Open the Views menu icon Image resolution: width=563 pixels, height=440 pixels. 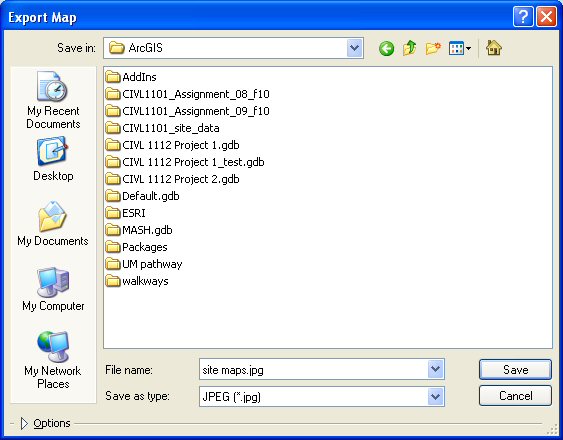pyautogui.click(x=460, y=48)
